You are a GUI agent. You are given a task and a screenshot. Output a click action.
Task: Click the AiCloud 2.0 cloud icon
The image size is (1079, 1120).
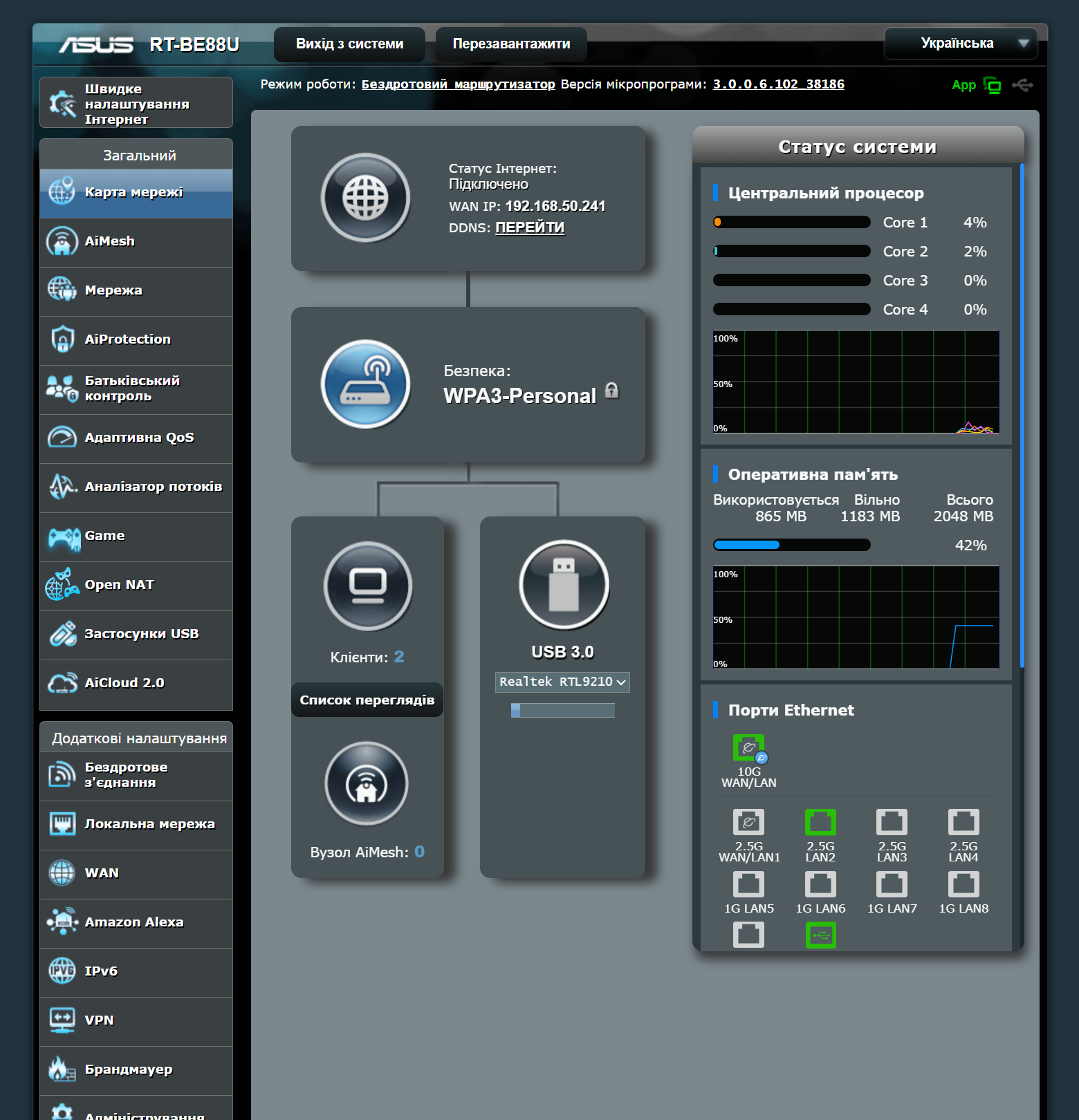point(62,683)
